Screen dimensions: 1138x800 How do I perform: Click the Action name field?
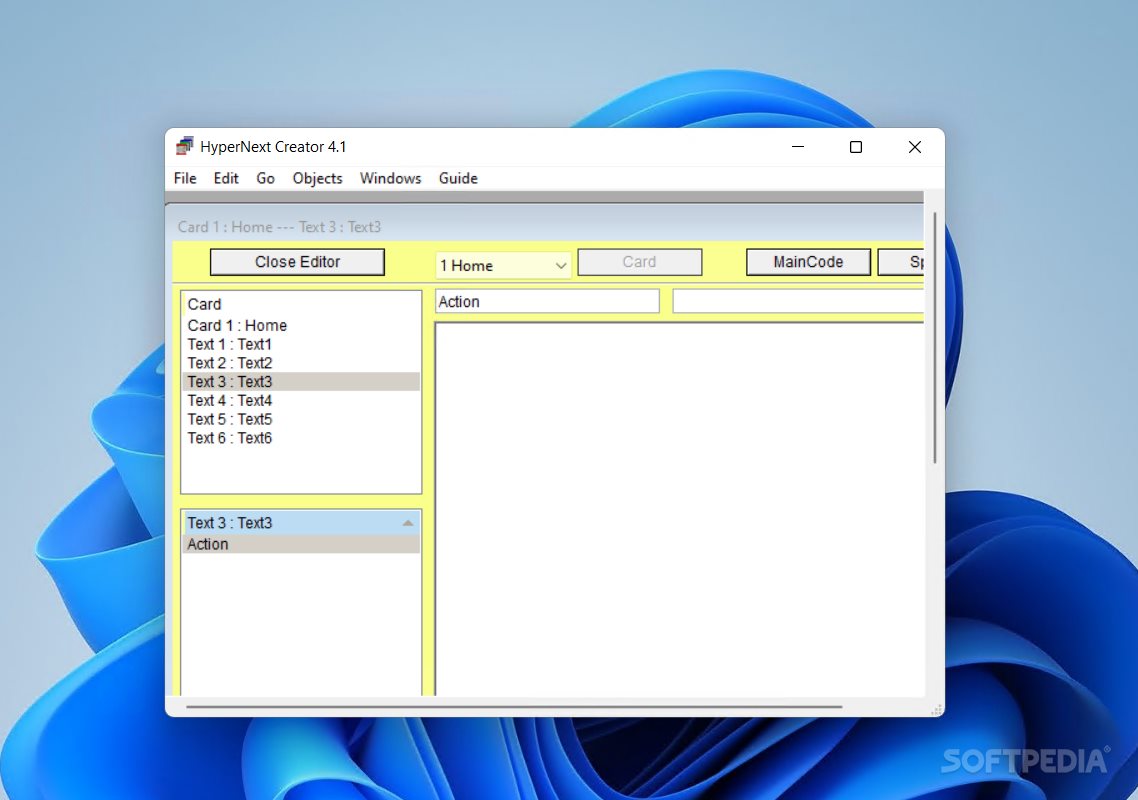(x=547, y=301)
